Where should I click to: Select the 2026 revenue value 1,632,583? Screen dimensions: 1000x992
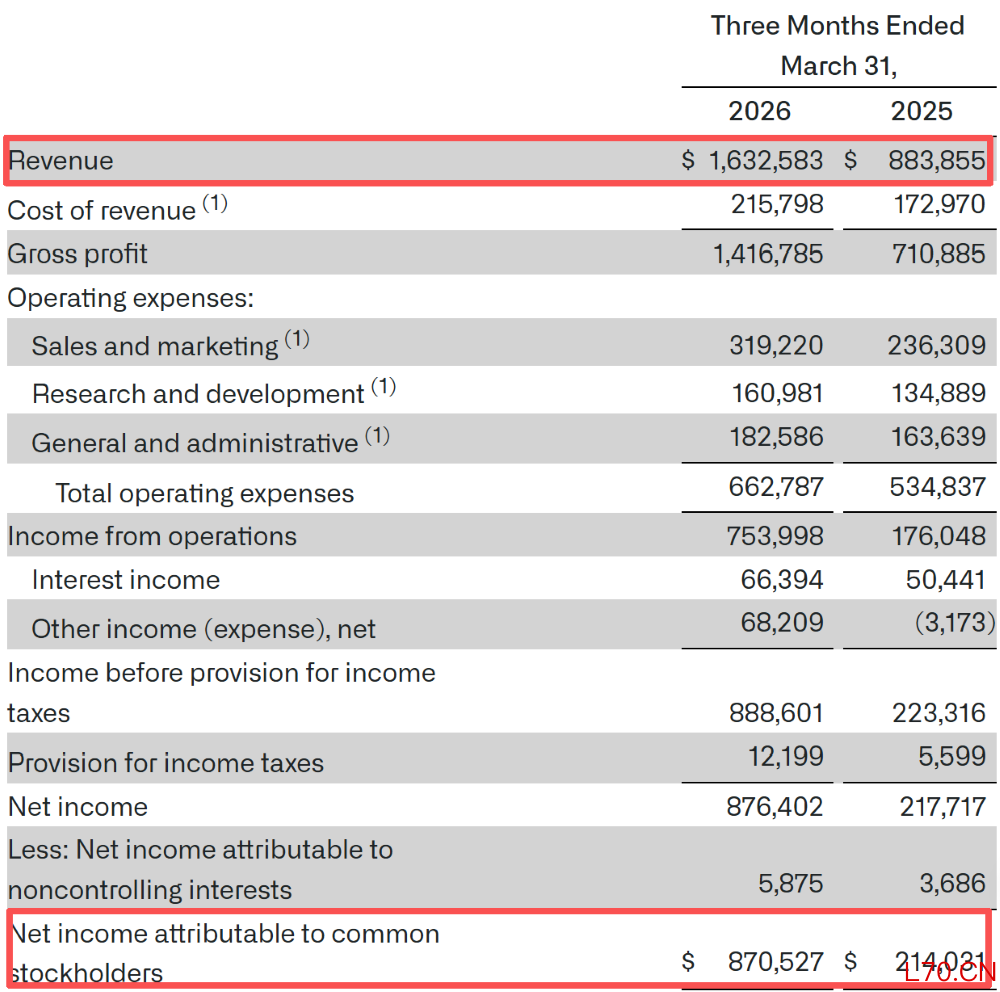766,160
